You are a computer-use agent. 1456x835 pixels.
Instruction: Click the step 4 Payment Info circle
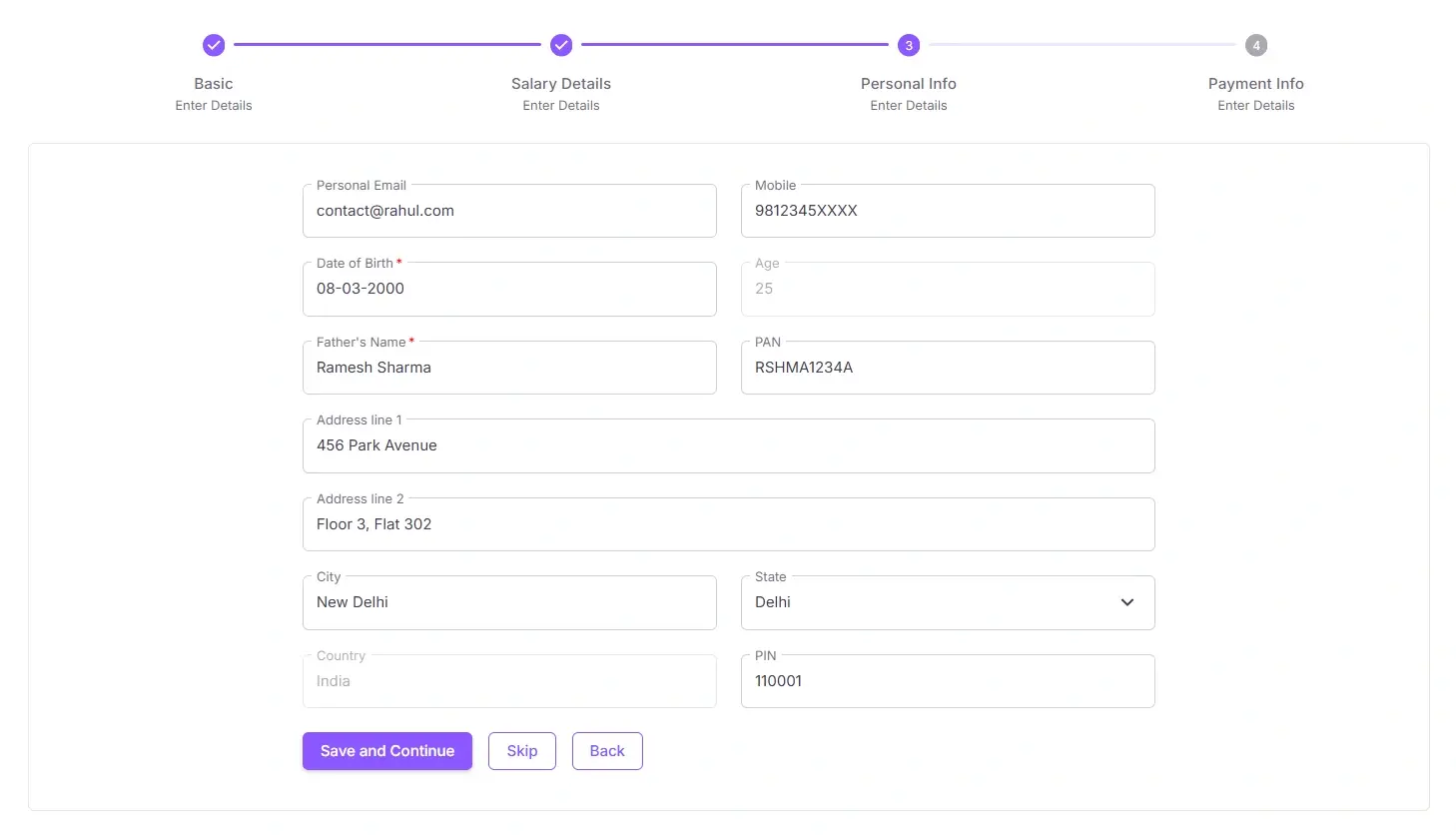pyautogui.click(x=1256, y=45)
